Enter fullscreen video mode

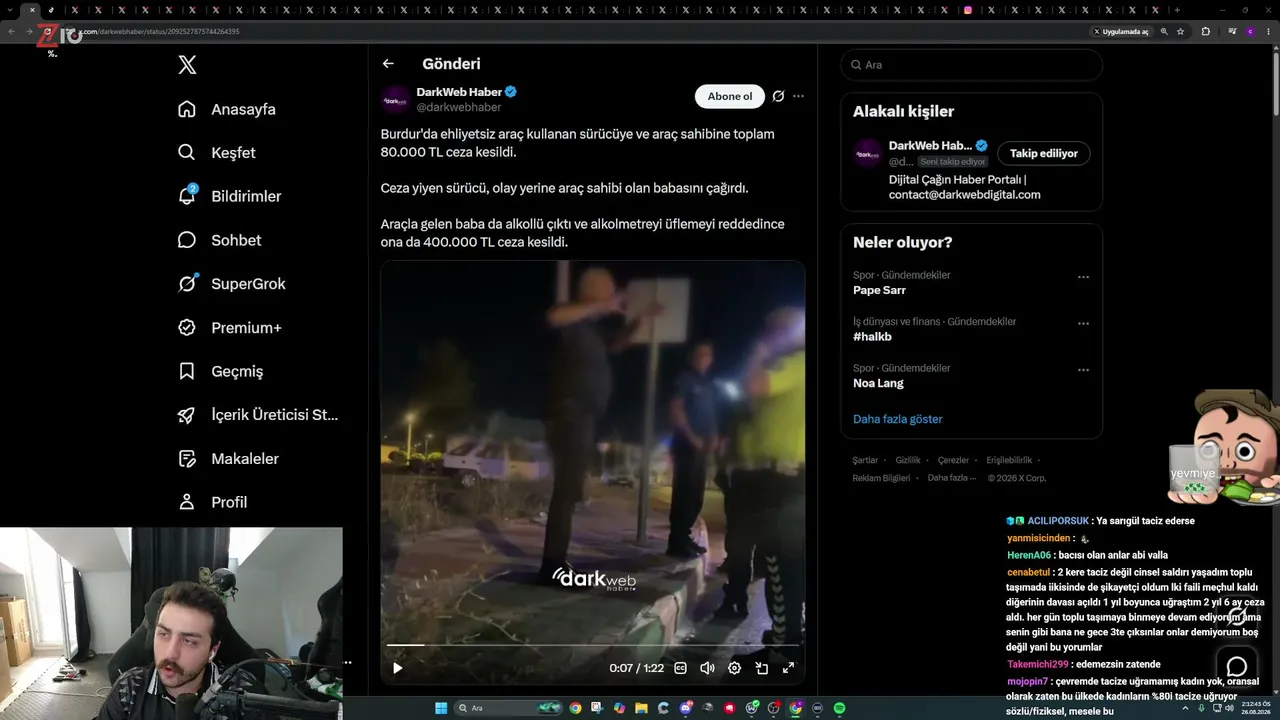tap(788, 668)
